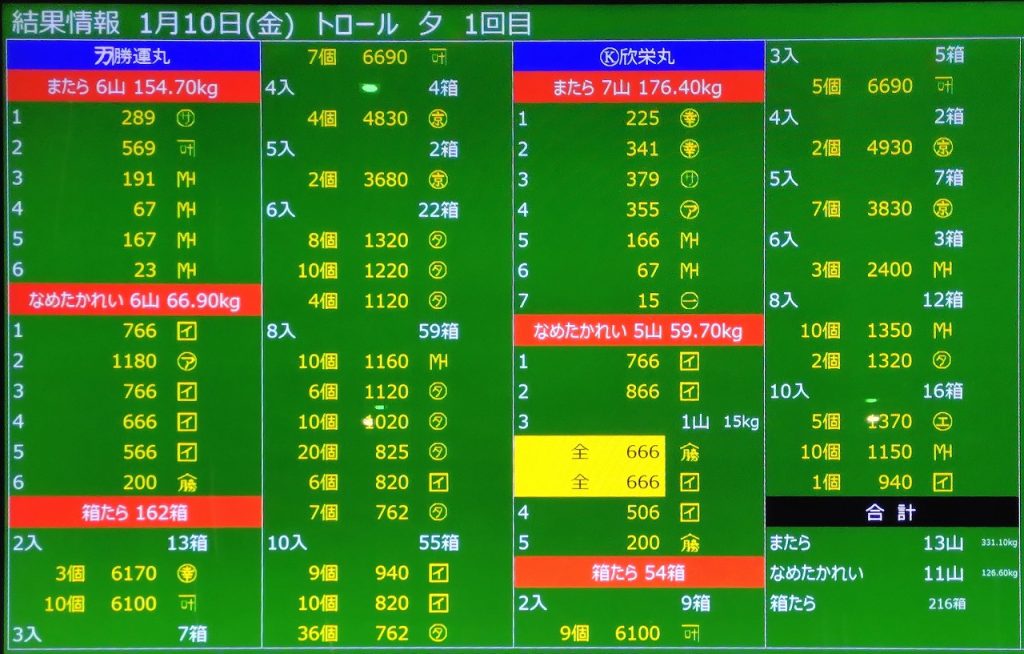Click the mark beside price 1350

pyautogui.click(x=942, y=331)
